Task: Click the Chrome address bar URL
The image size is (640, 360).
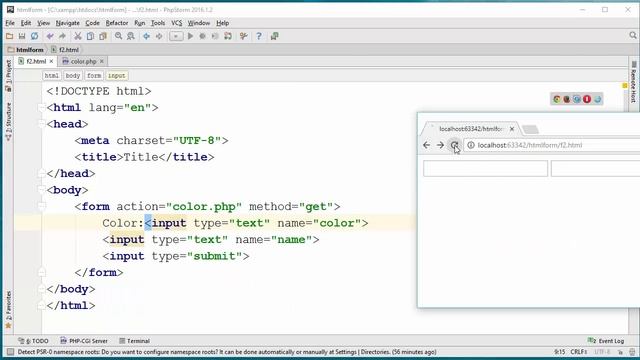Action: click(x=530, y=145)
